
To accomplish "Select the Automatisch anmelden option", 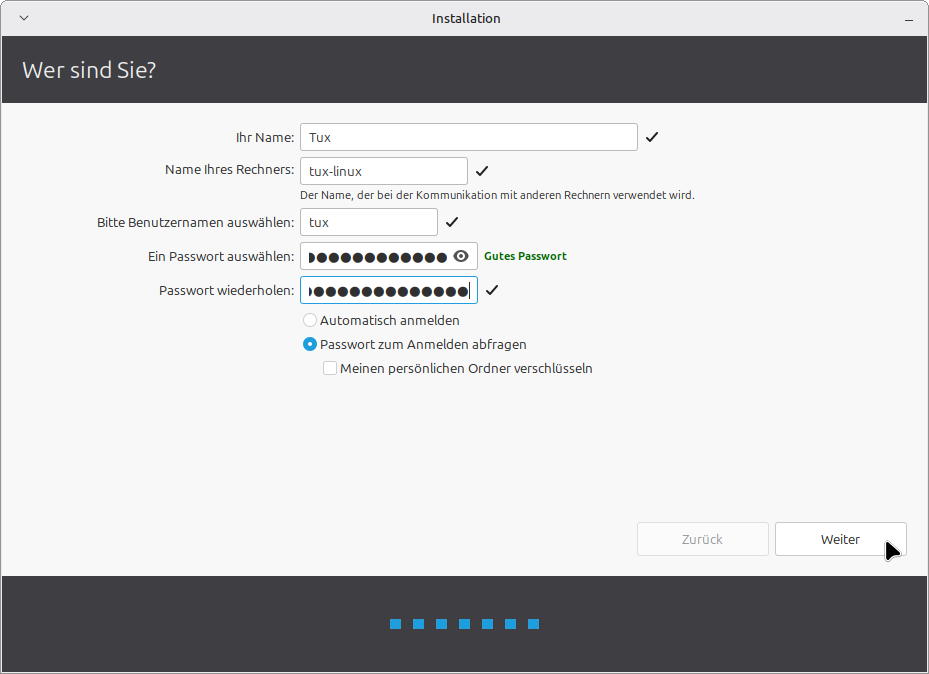I will click(x=310, y=321).
